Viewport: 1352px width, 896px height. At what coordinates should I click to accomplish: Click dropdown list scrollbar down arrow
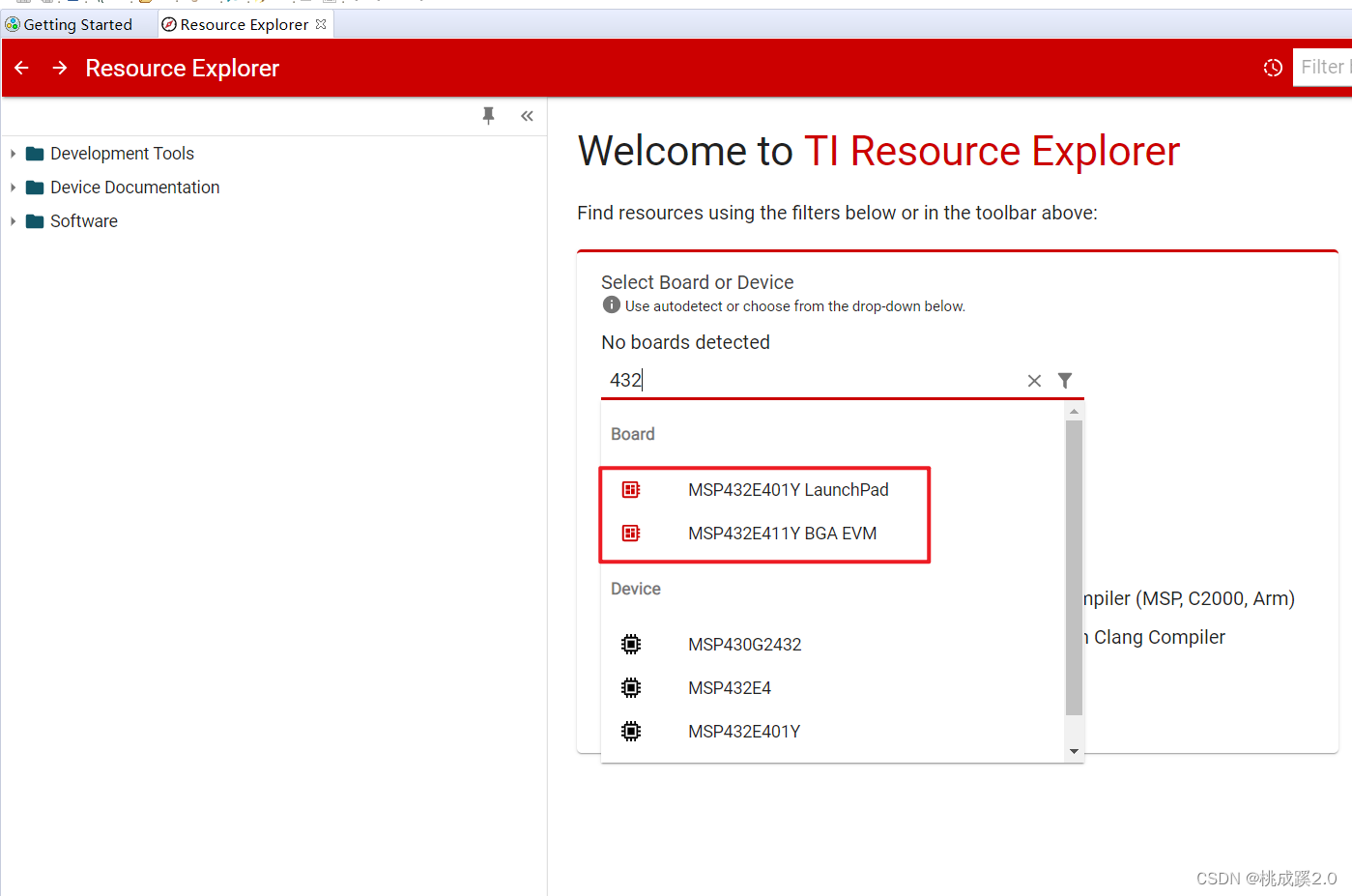click(x=1074, y=752)
